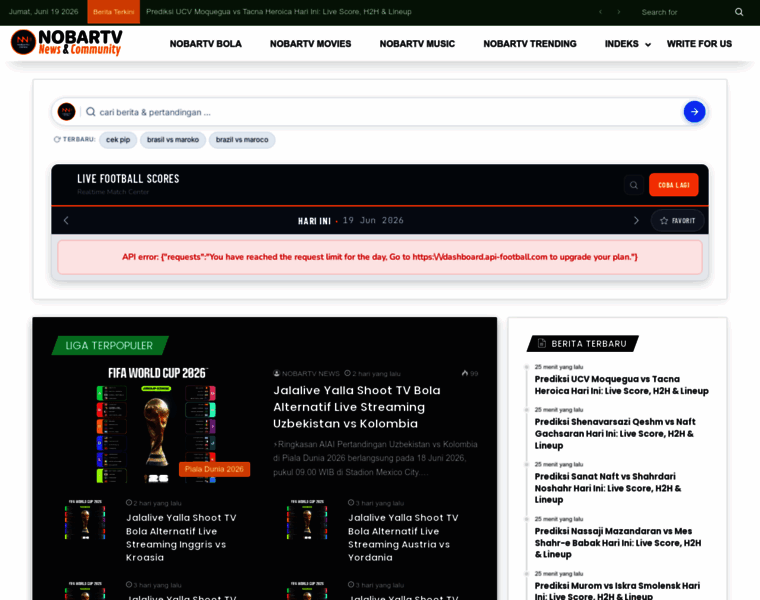This screenshot has width=760, height=600.
Task: Open news Sanat Naft vs Shahrdari Noshahr
Action: click(x=608, y=488)
